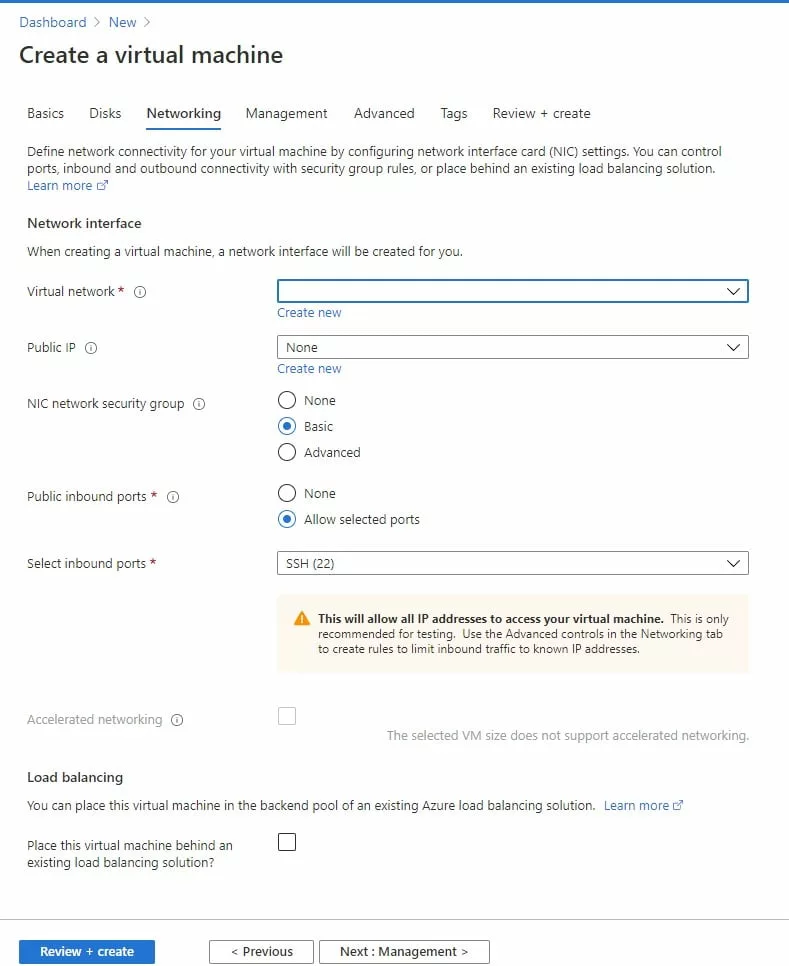Click NIC network security group info icon

point(199,404)
